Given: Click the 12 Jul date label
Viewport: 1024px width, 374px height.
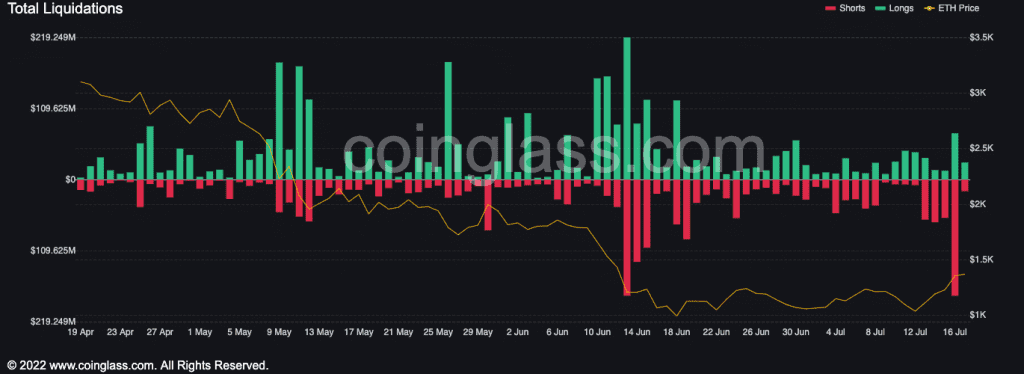Looking at the screenshot, I should (x=916, y=332).
